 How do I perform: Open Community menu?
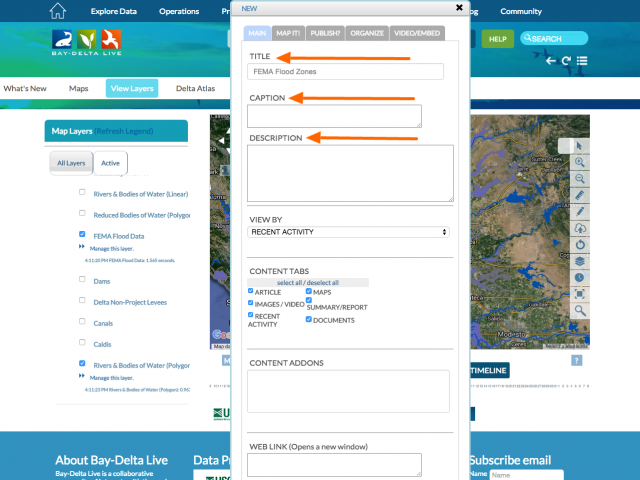tap(521, 11)
